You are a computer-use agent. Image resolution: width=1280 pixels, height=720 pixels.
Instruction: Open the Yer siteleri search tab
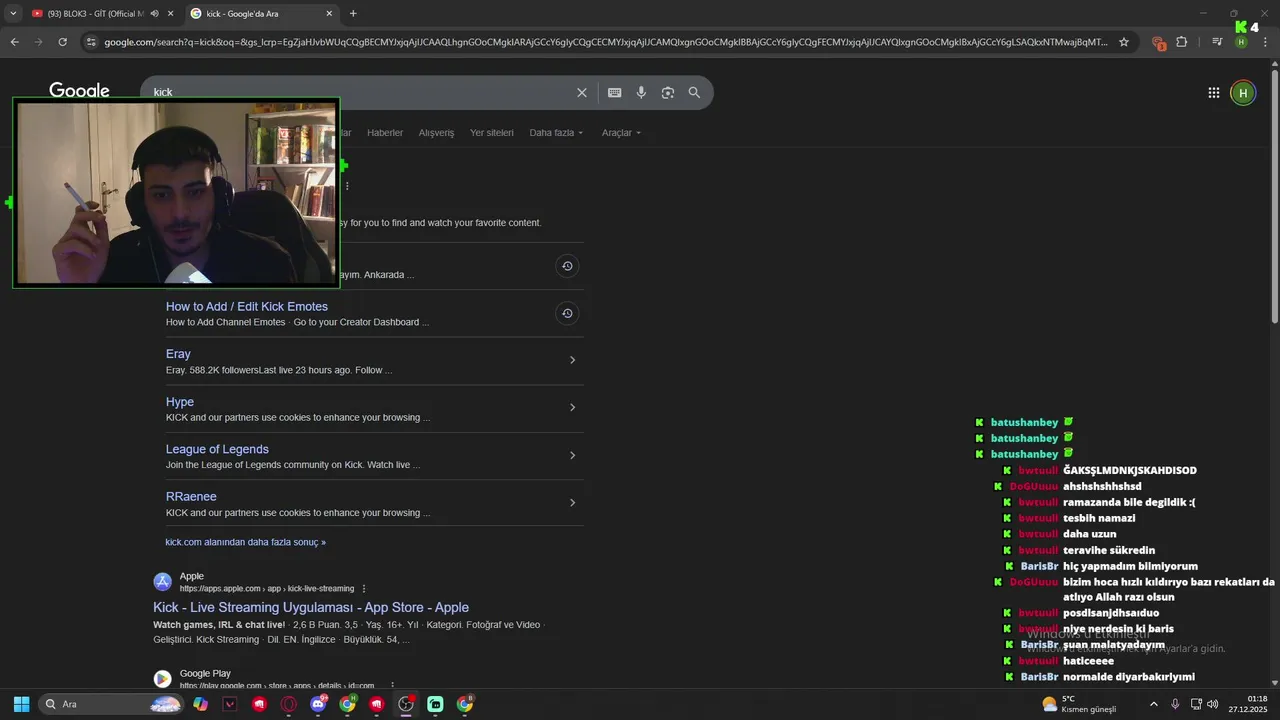point(492,133)
